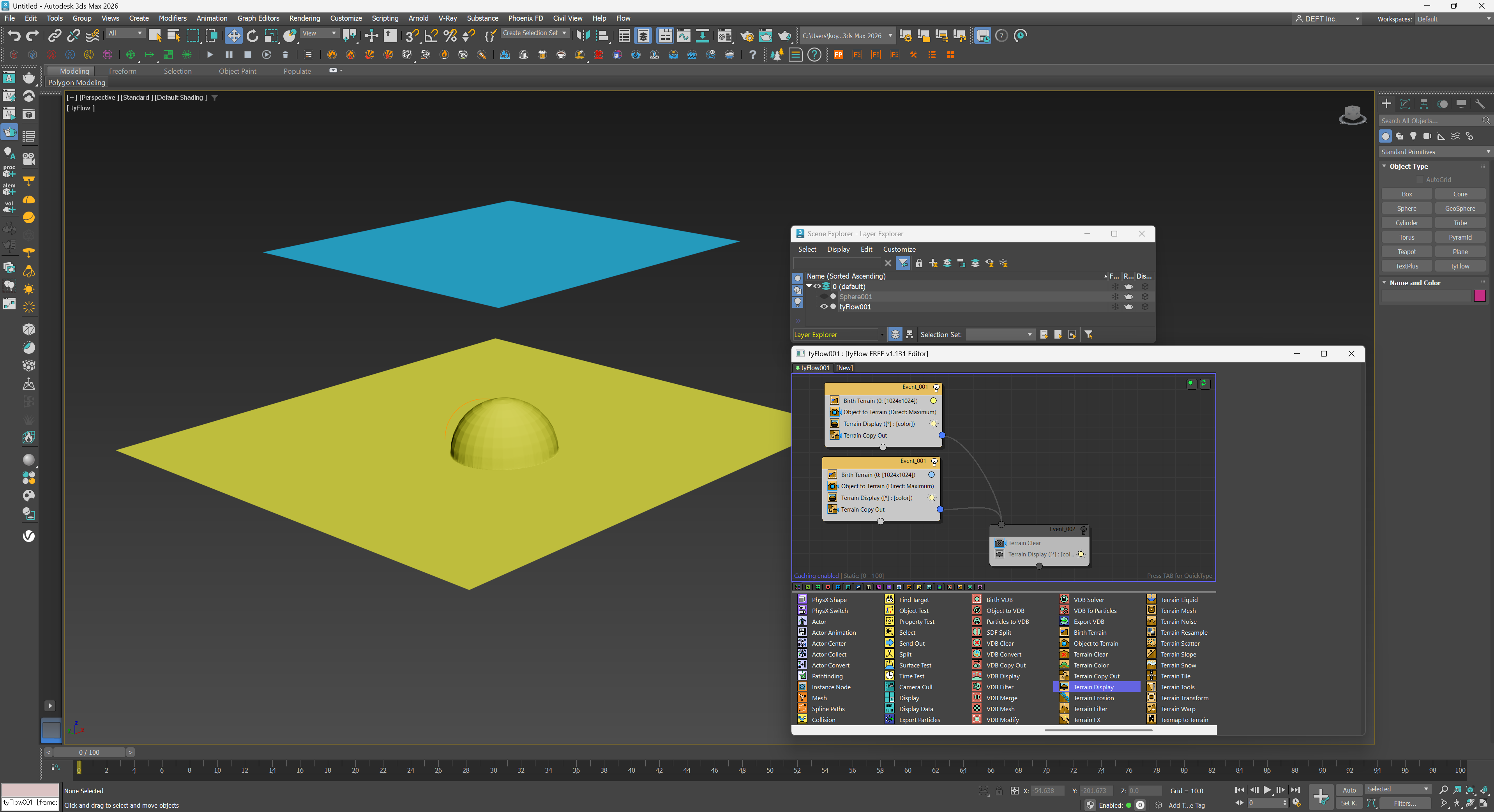Screen dimensions: 1494x812
Task: Select the Move transform tool
Action: point(233,36)
